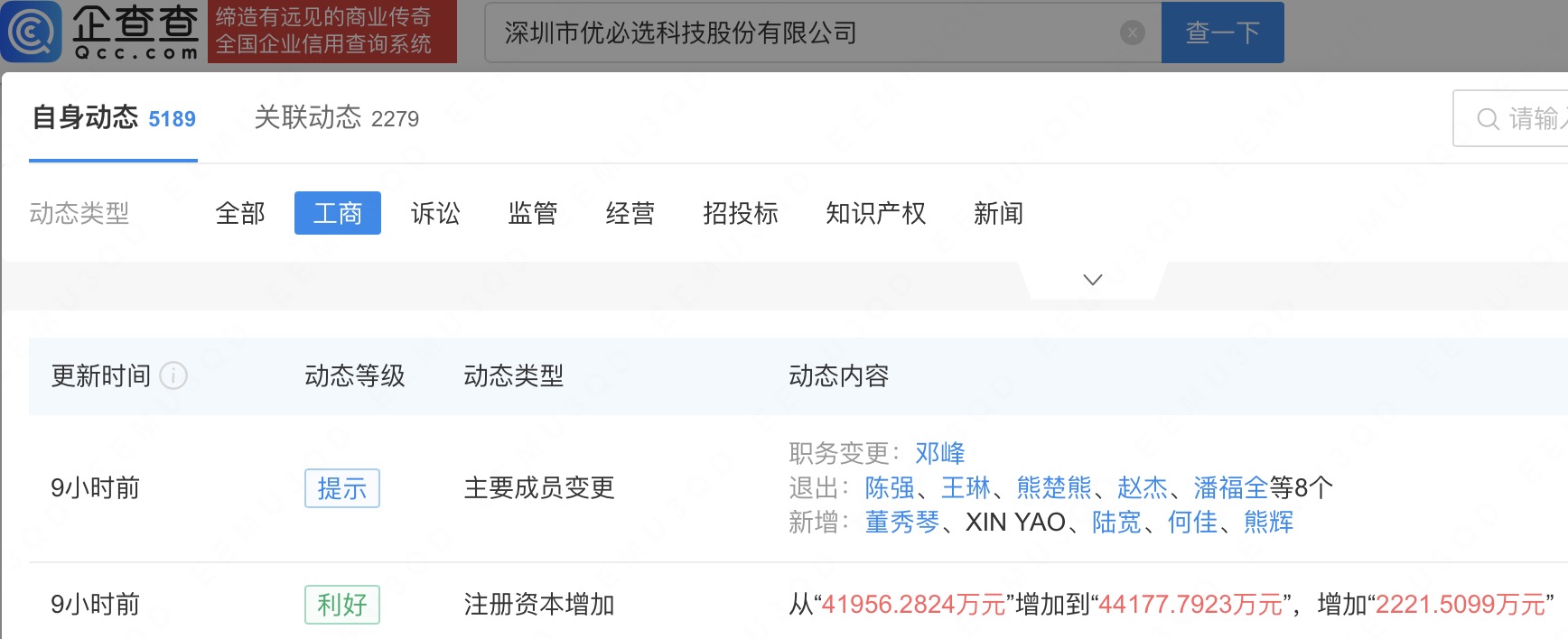1568x639 pixels.
Task: Click the 主要成员变更 cell
Action: coord(539,487)
